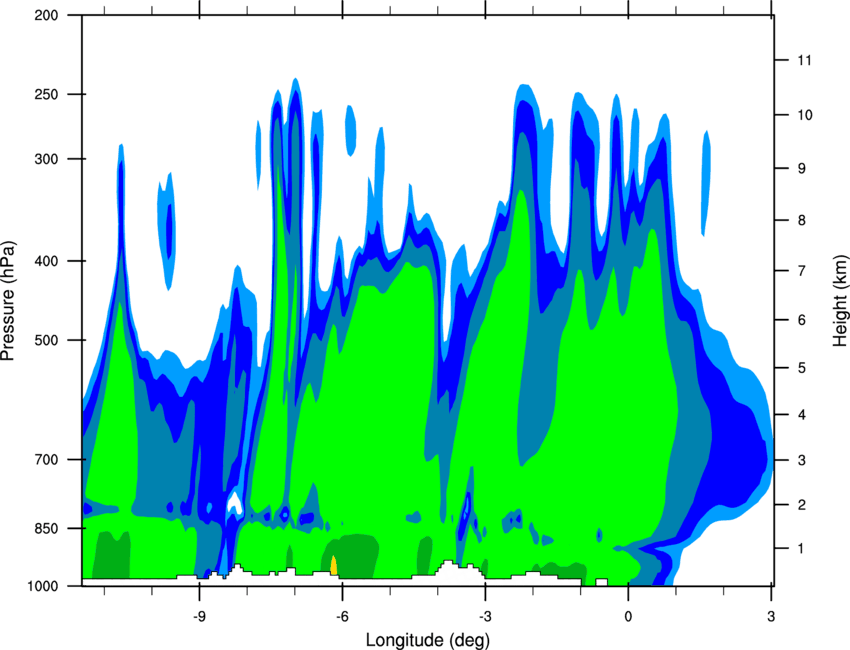Click the 'Height (km)' axis title
The height and width of the screenshot is (650, 850).
[840, 300]
